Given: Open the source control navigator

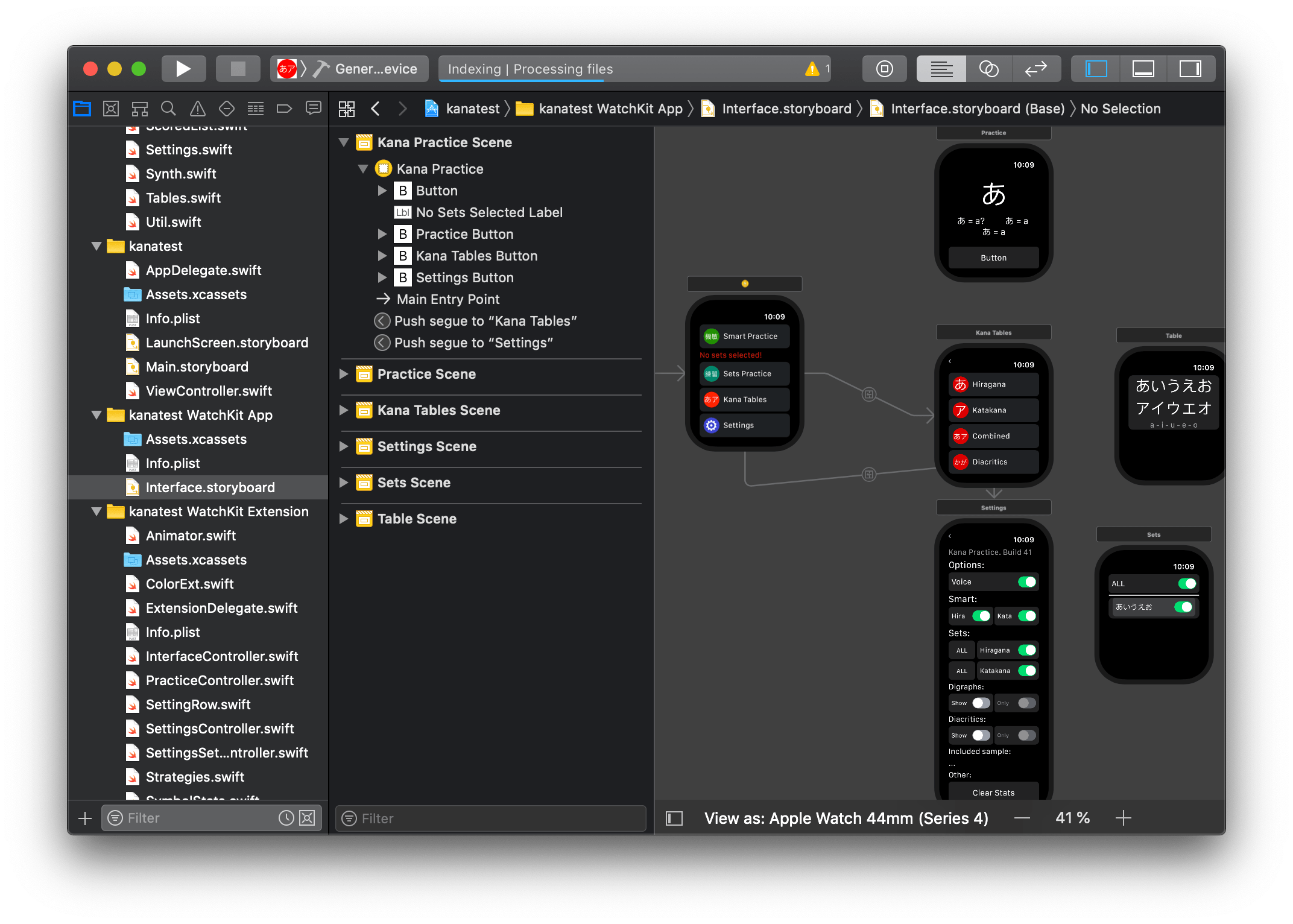Looking at the screenshot, I should point(111,109).
